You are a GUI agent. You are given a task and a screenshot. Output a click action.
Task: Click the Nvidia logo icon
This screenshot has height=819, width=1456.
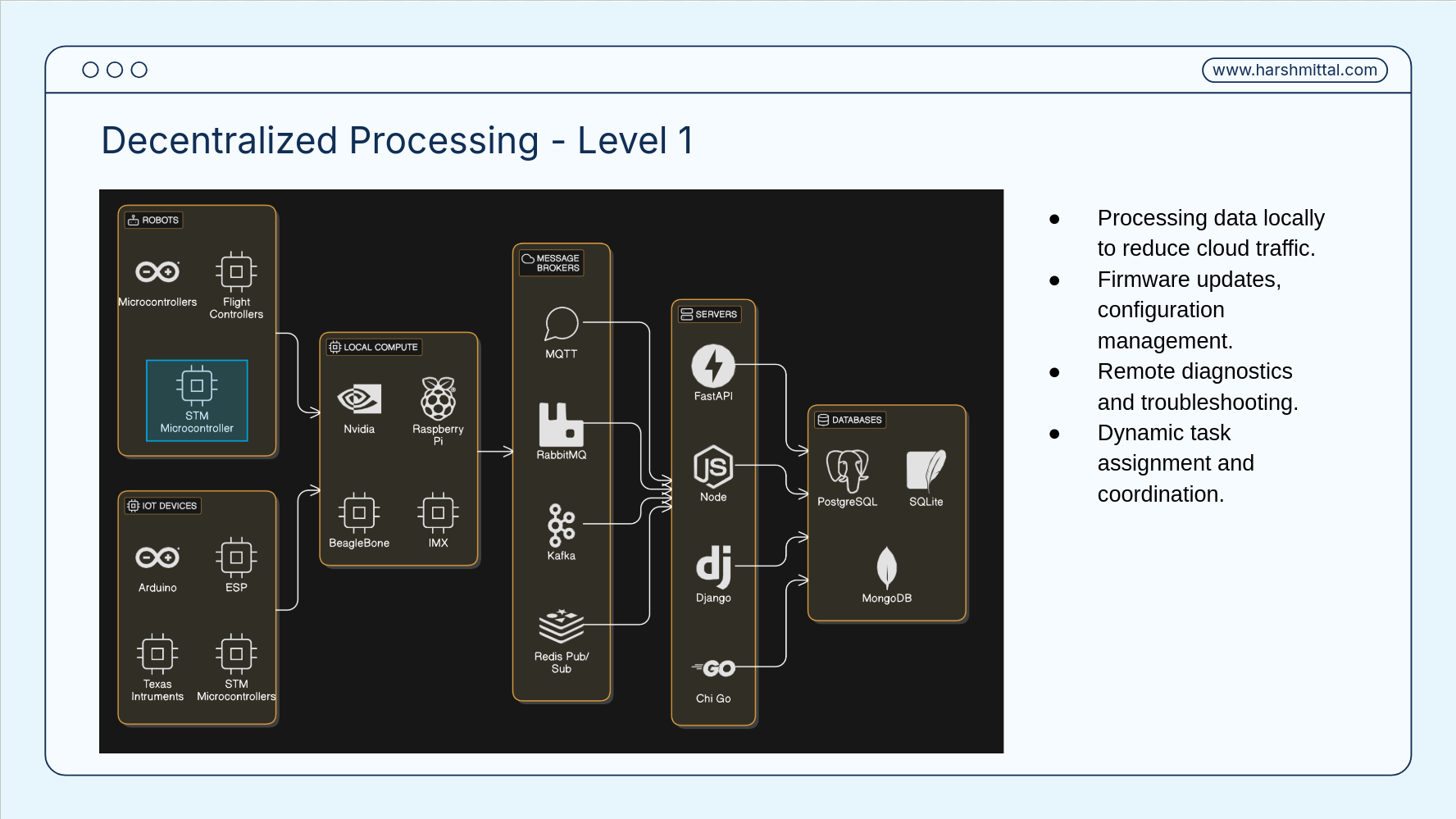pyautogui.click(x=359, y=399)
